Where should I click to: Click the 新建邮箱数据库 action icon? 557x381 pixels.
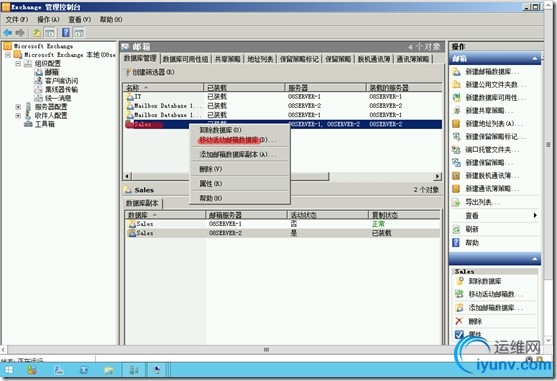(456, 72)
